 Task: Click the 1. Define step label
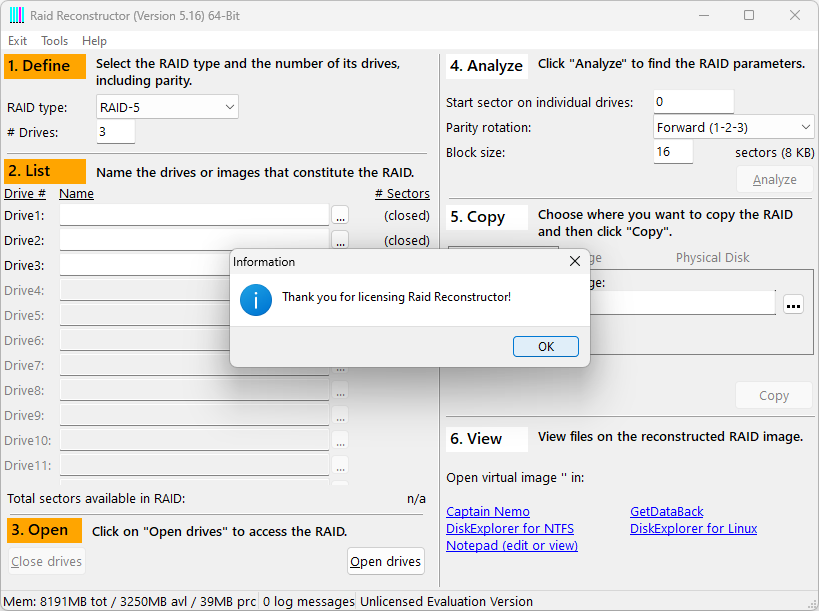click(x=45, y=66)
